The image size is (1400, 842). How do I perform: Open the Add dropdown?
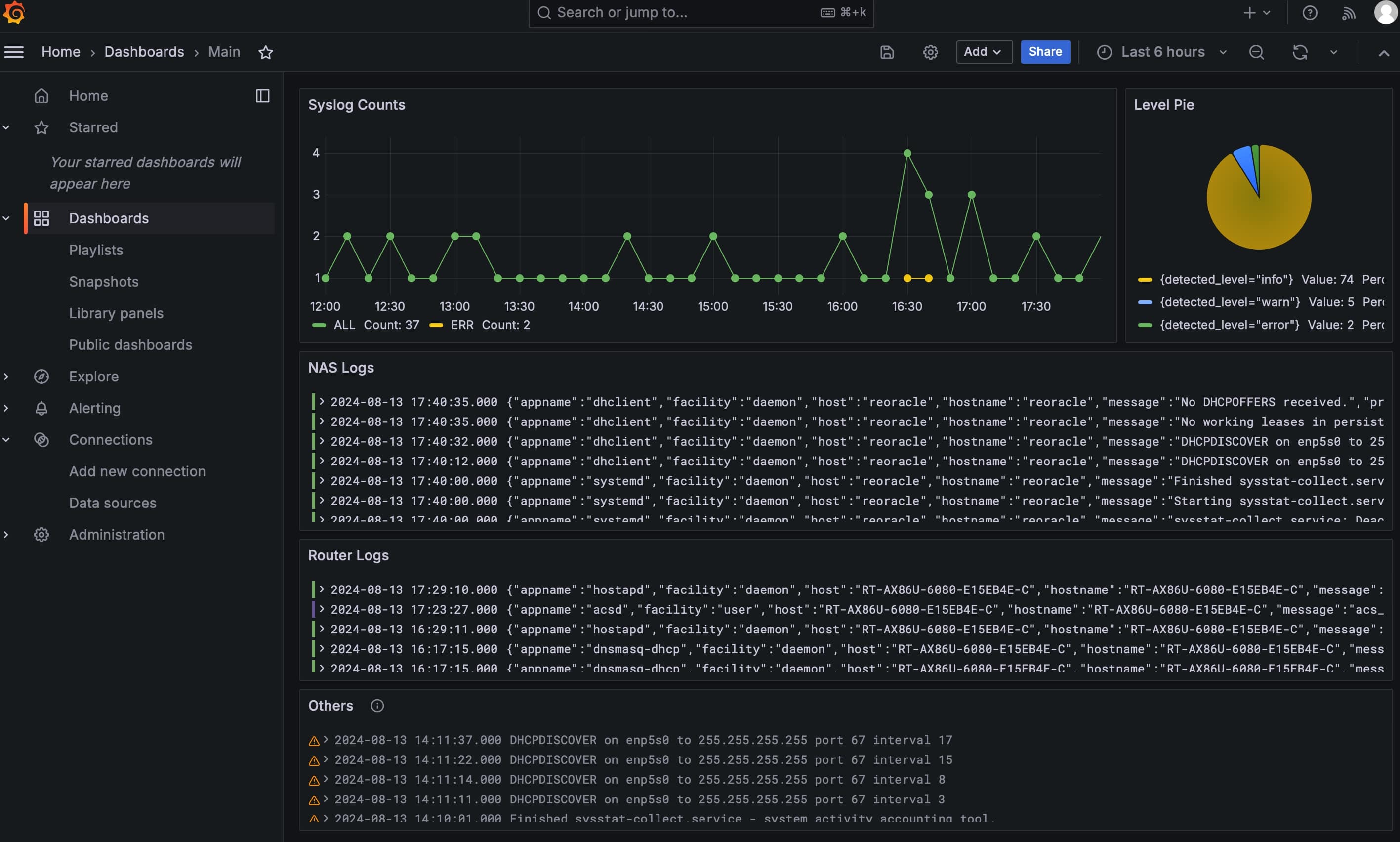pos(984,51)
